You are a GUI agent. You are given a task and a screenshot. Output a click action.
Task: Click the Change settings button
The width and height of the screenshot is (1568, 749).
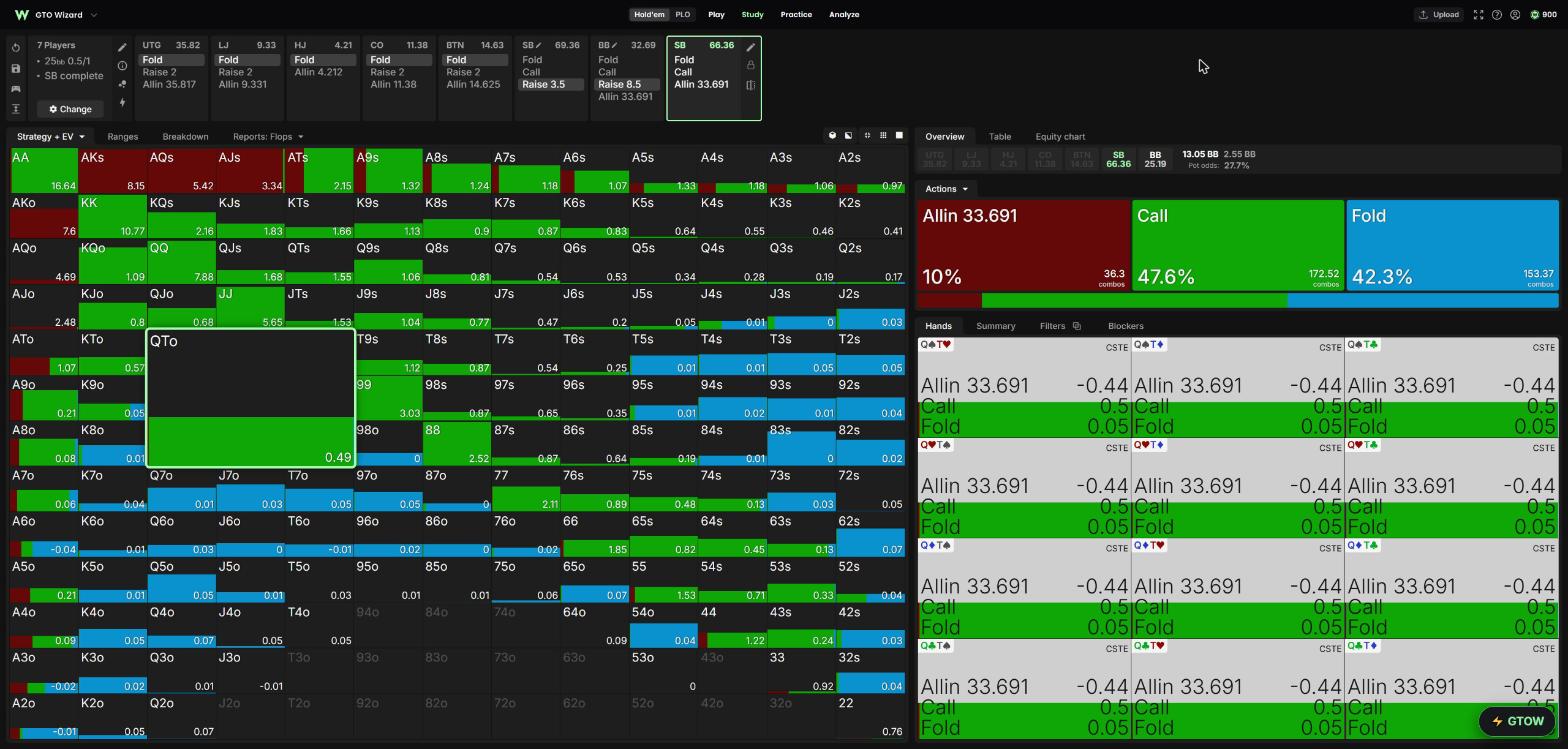tap(70, 109)
